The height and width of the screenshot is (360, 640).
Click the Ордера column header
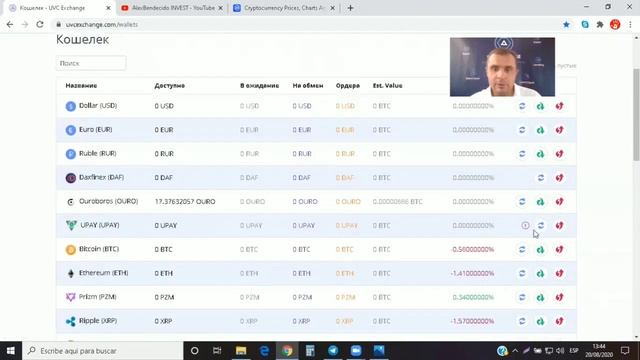tap(348, 86)
